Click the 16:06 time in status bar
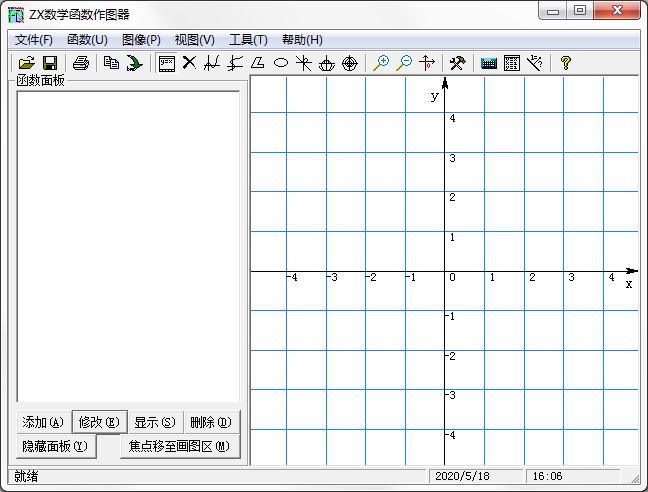648x492 pixels. click(x=547, y=476)
